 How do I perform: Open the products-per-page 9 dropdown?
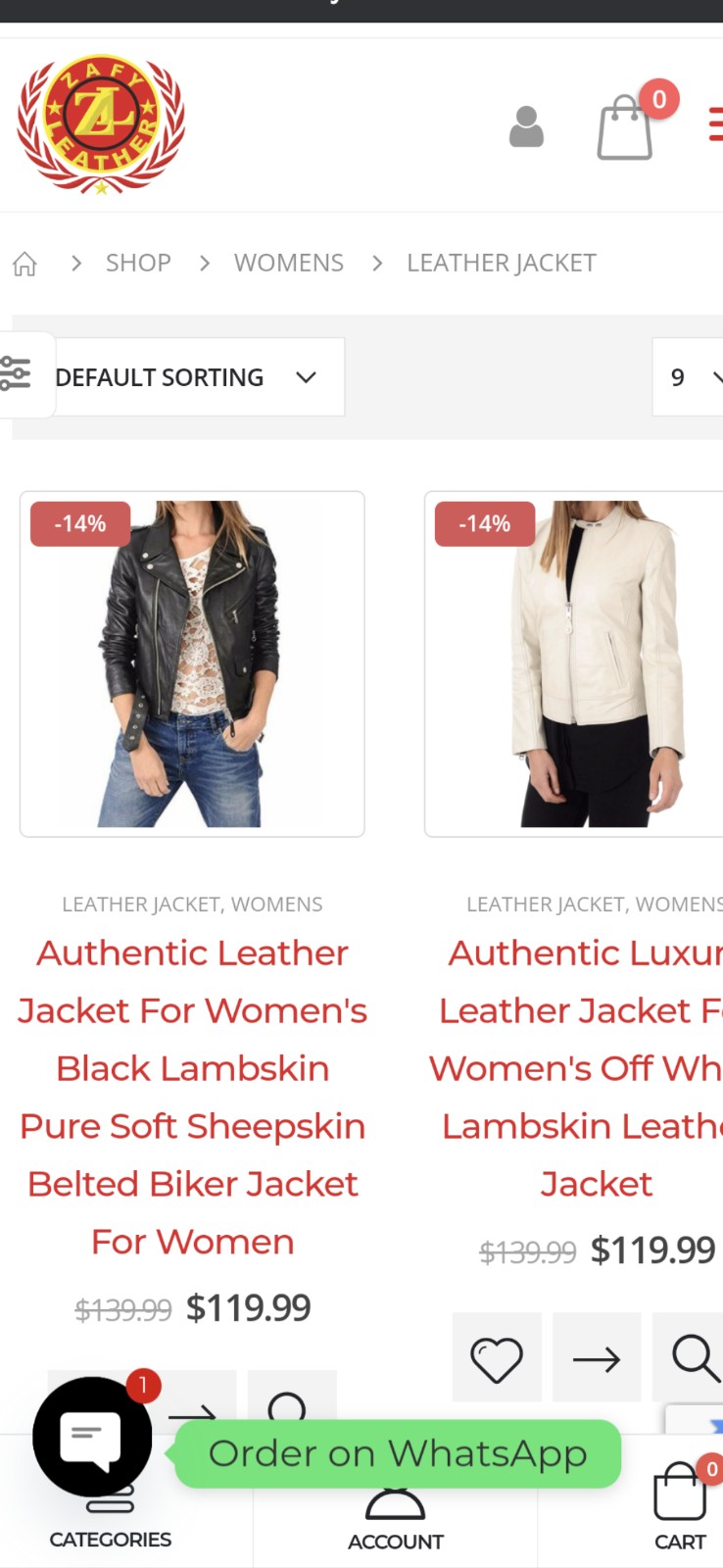tap(689, 377)
